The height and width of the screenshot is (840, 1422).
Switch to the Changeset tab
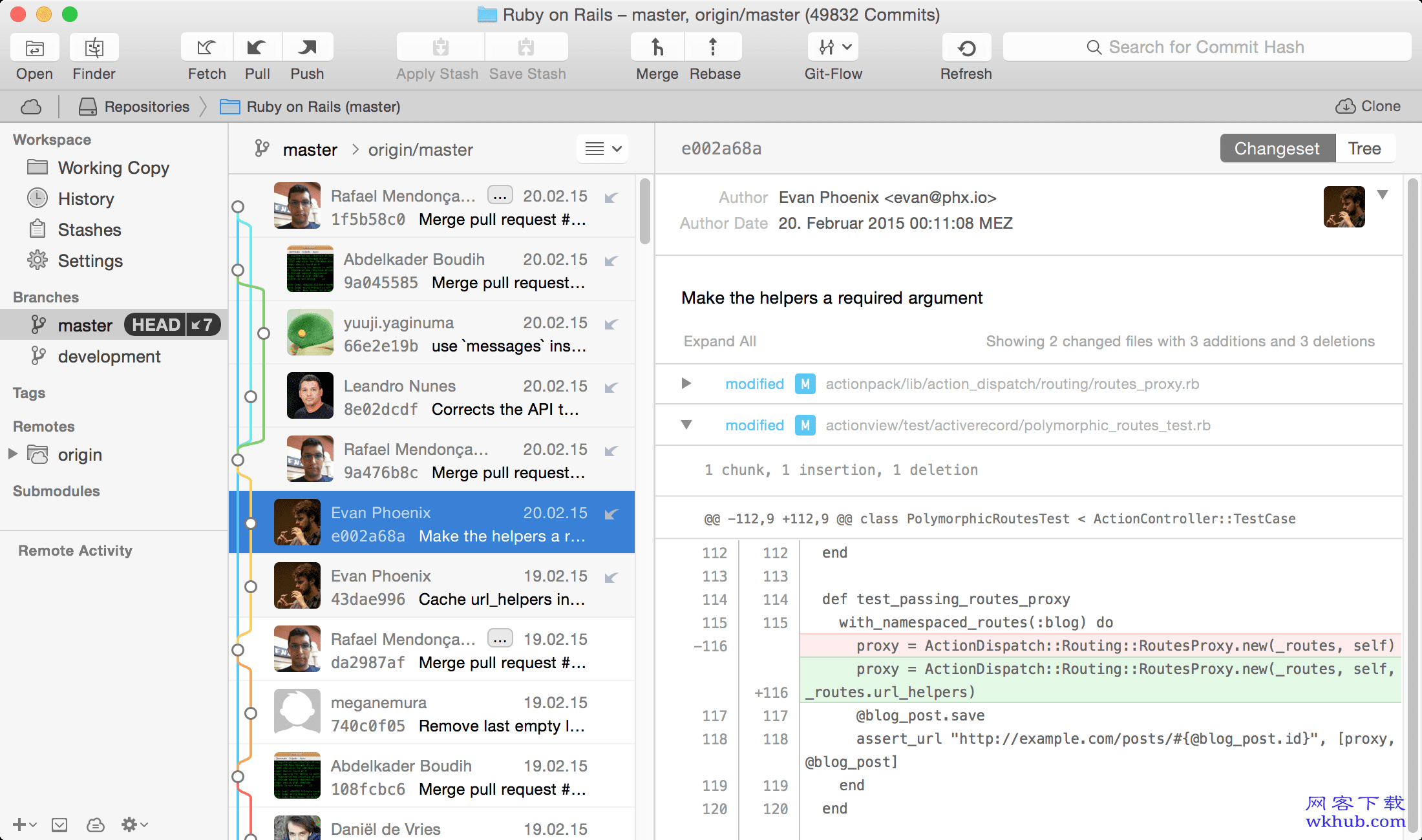click(x=1277, y=149)
